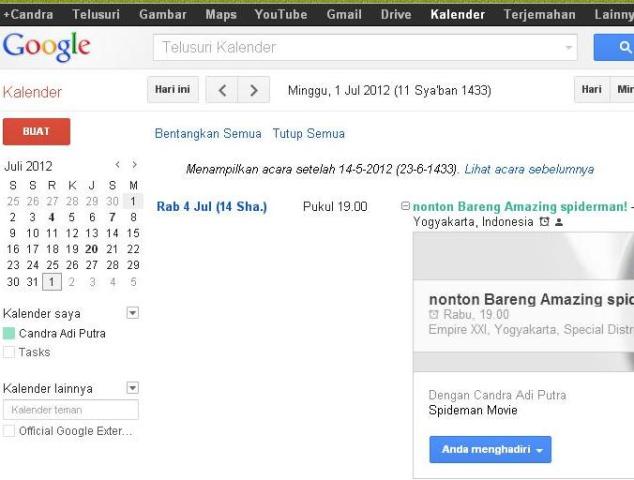Open Telusuri in top bar
634x480 pixels.
96,15
